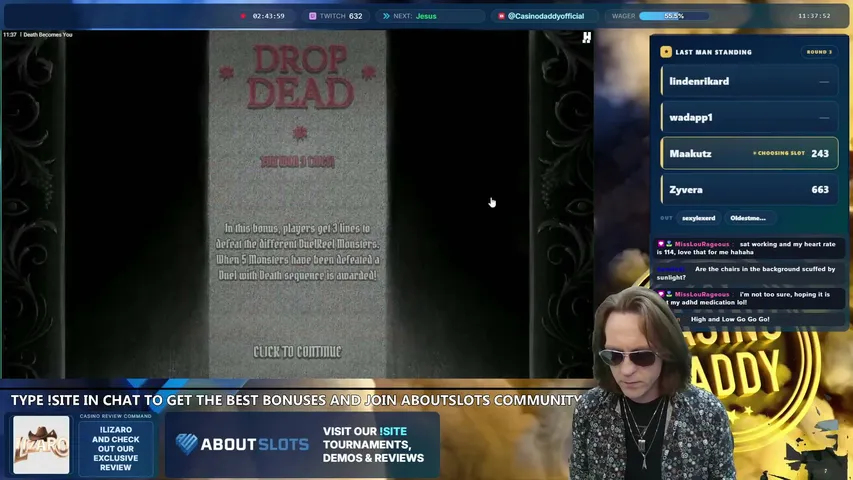Click Maakutz's score 243

point(820,154)
